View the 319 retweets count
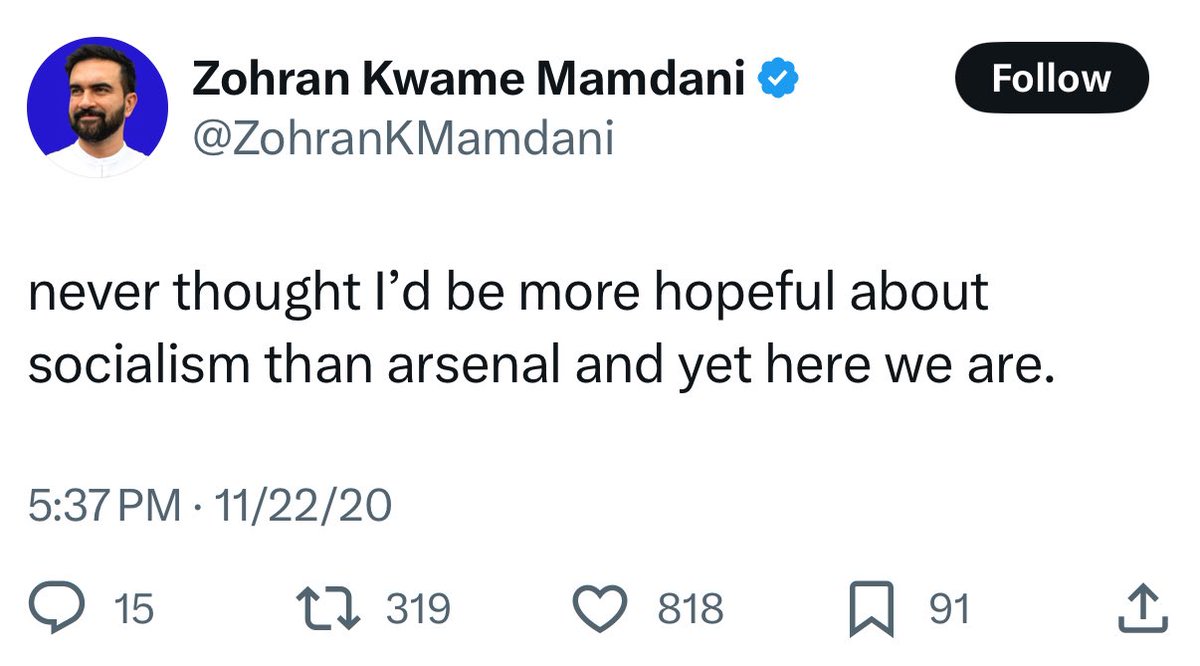The height and width of the screenshot is (666, 1200). click(419, 609)
